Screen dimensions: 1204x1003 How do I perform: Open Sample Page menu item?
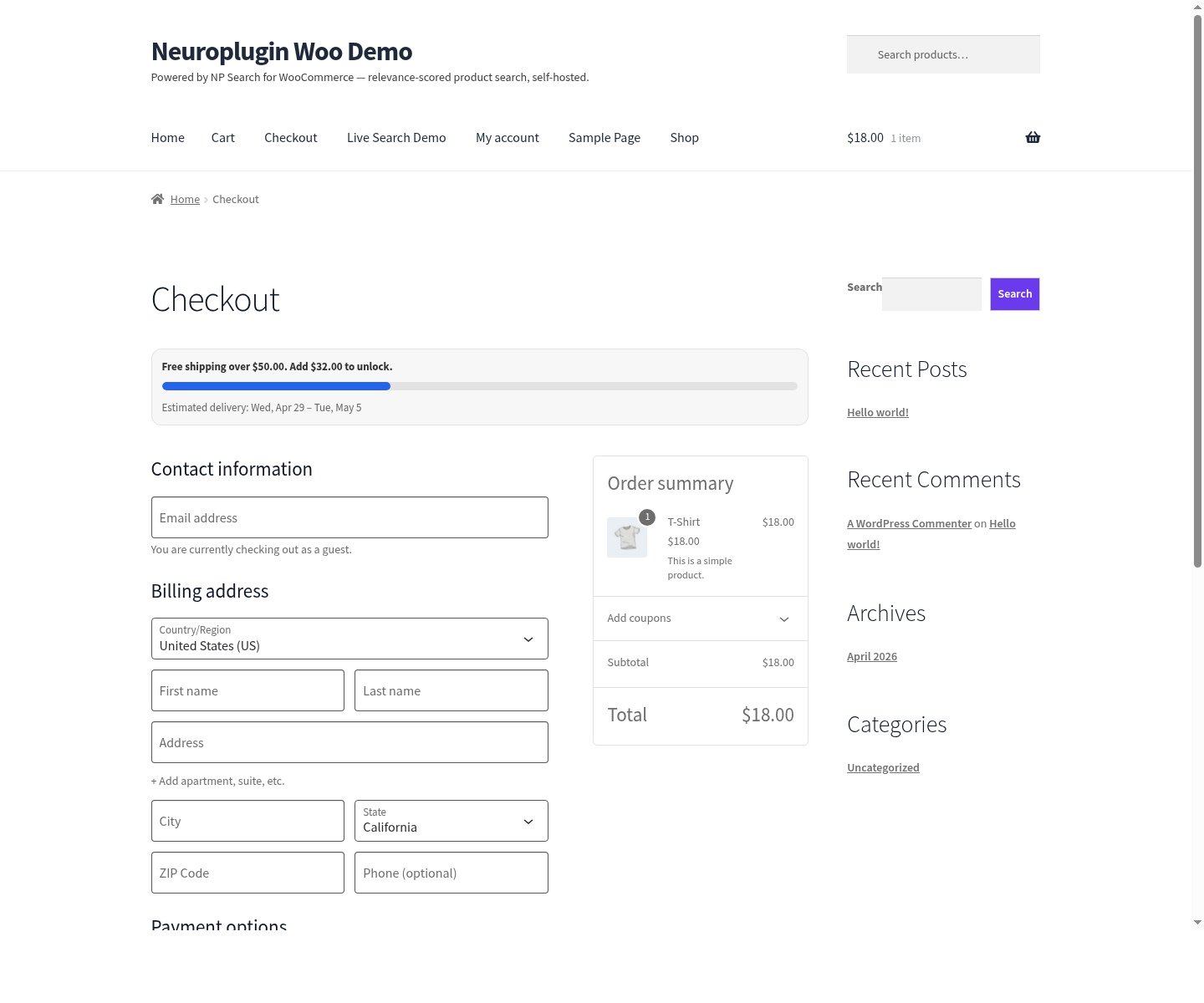605,138
